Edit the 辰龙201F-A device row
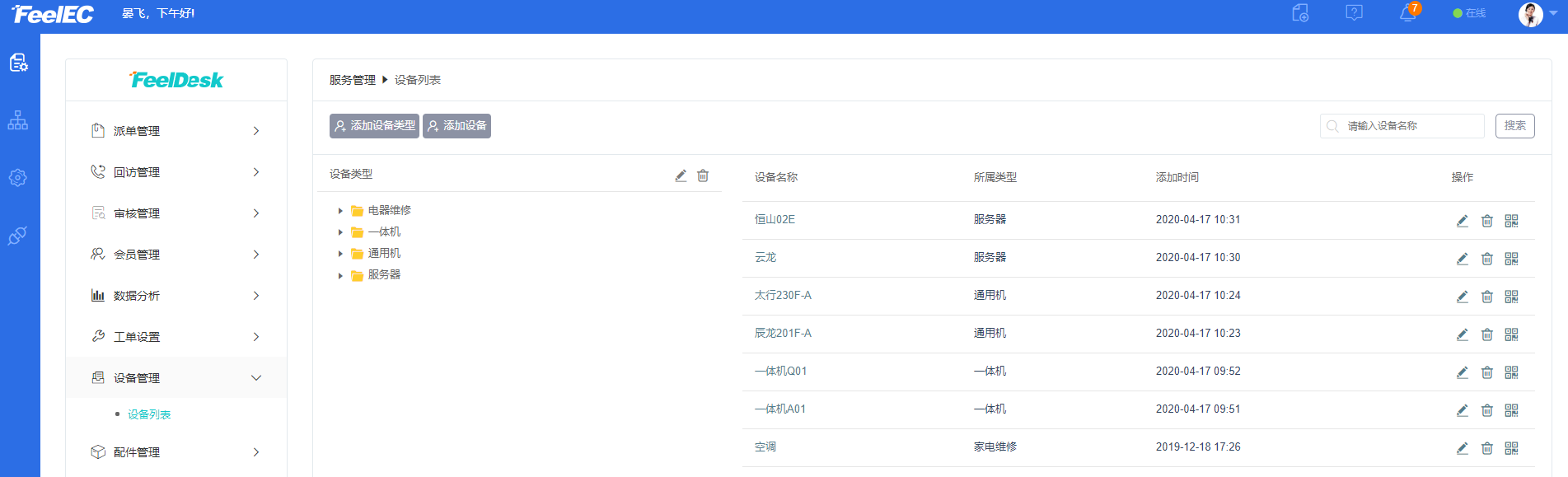1568x477 pixels. 1463,334
